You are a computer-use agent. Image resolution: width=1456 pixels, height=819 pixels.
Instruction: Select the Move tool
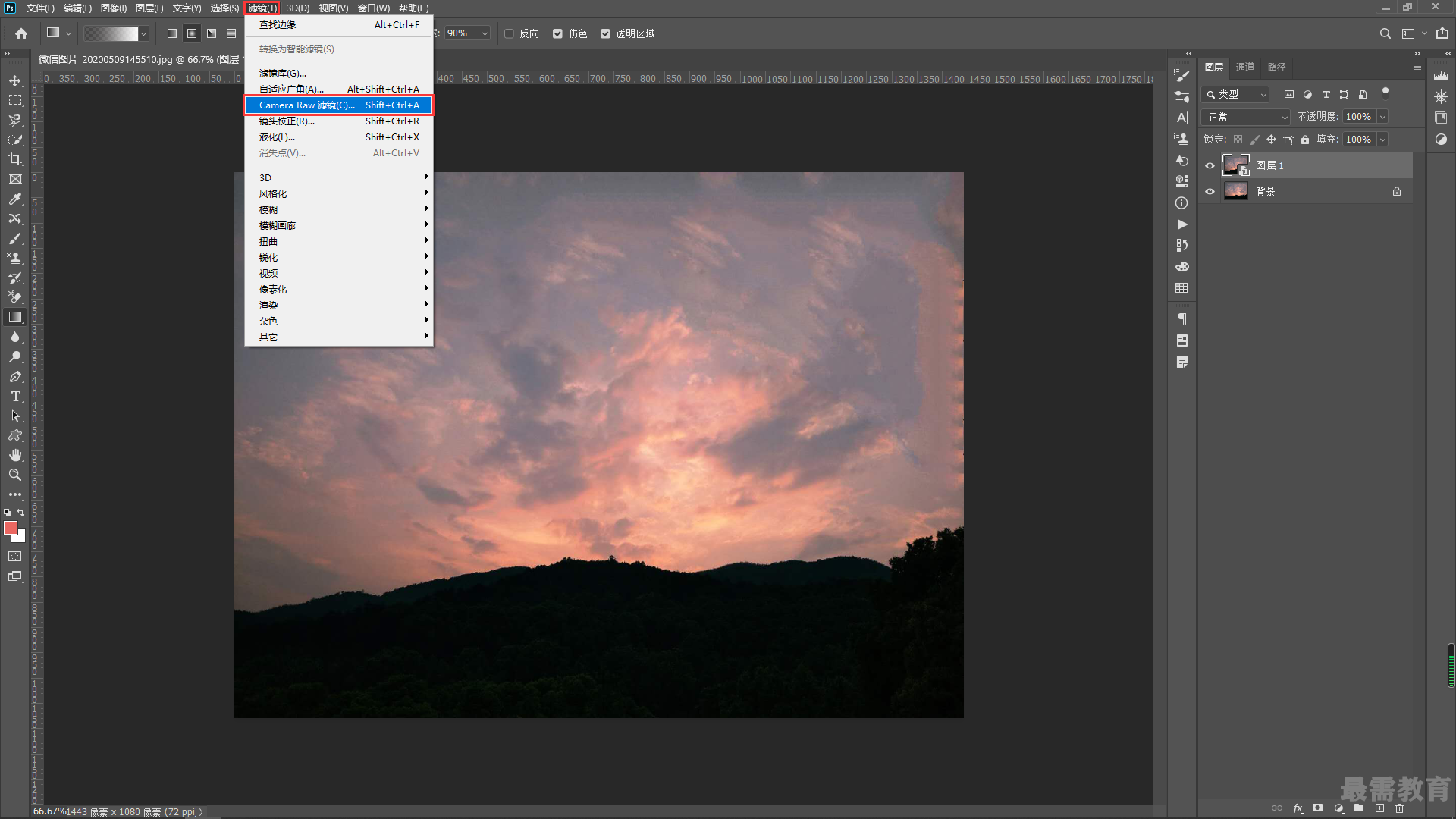(15, 80)
